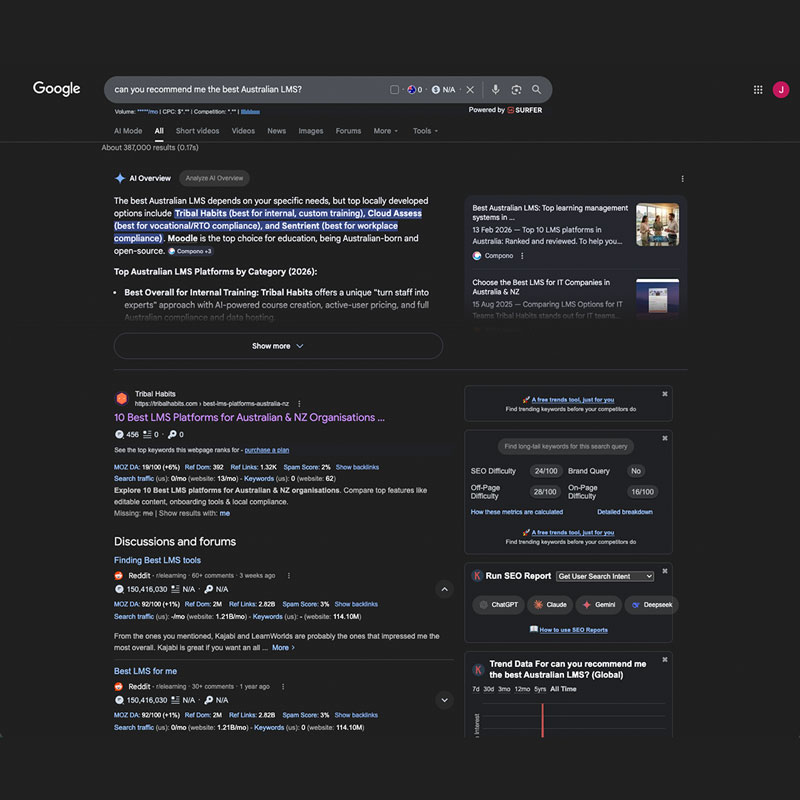Screen dimensions: 800x800
Task: Click the K icon in Trend Data panel
Action: [478, 670]
